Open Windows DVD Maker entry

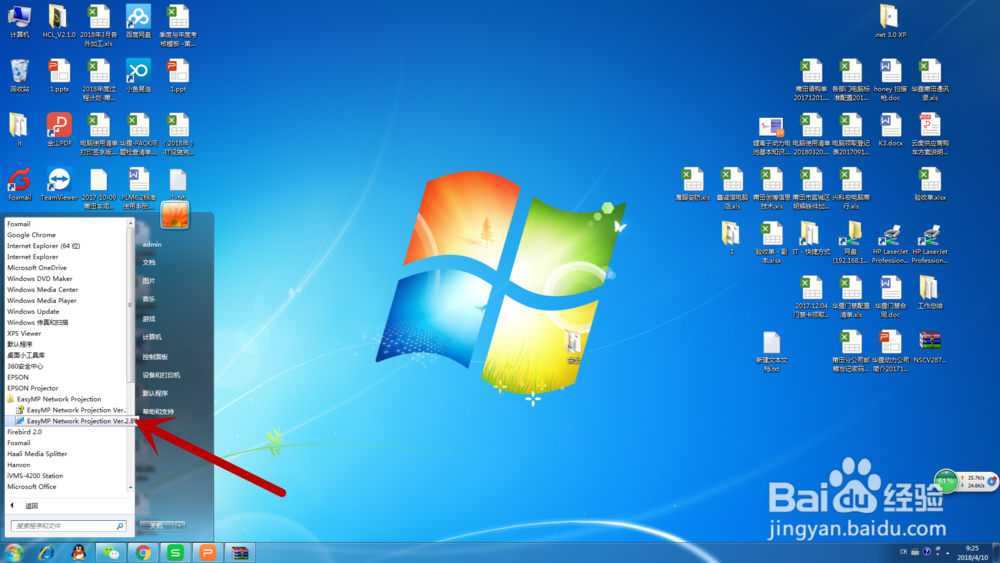tap(39, 279)
